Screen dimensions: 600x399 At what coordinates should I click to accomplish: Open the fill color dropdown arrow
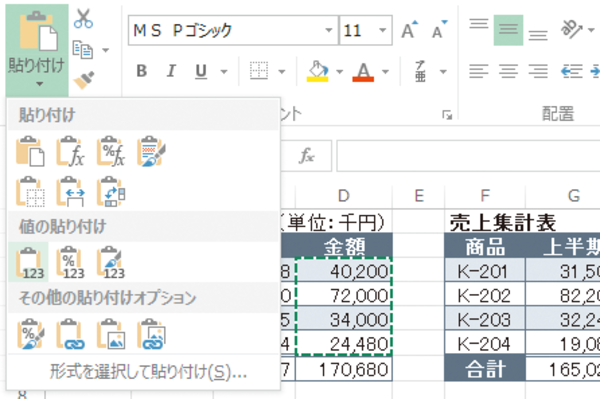tap(339, 72)
